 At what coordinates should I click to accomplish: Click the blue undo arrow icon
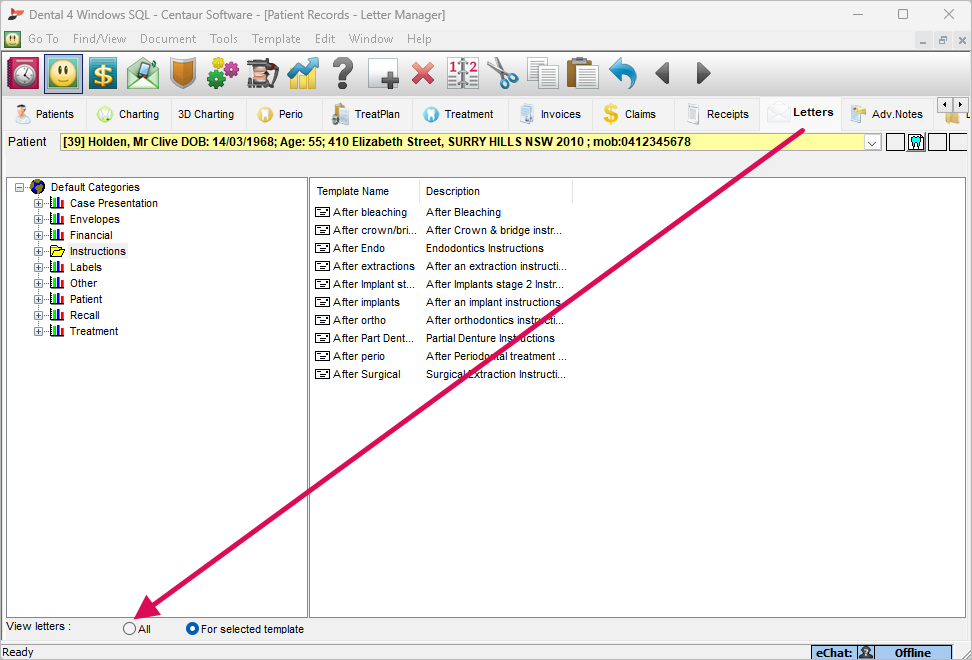tap(623, 74)
